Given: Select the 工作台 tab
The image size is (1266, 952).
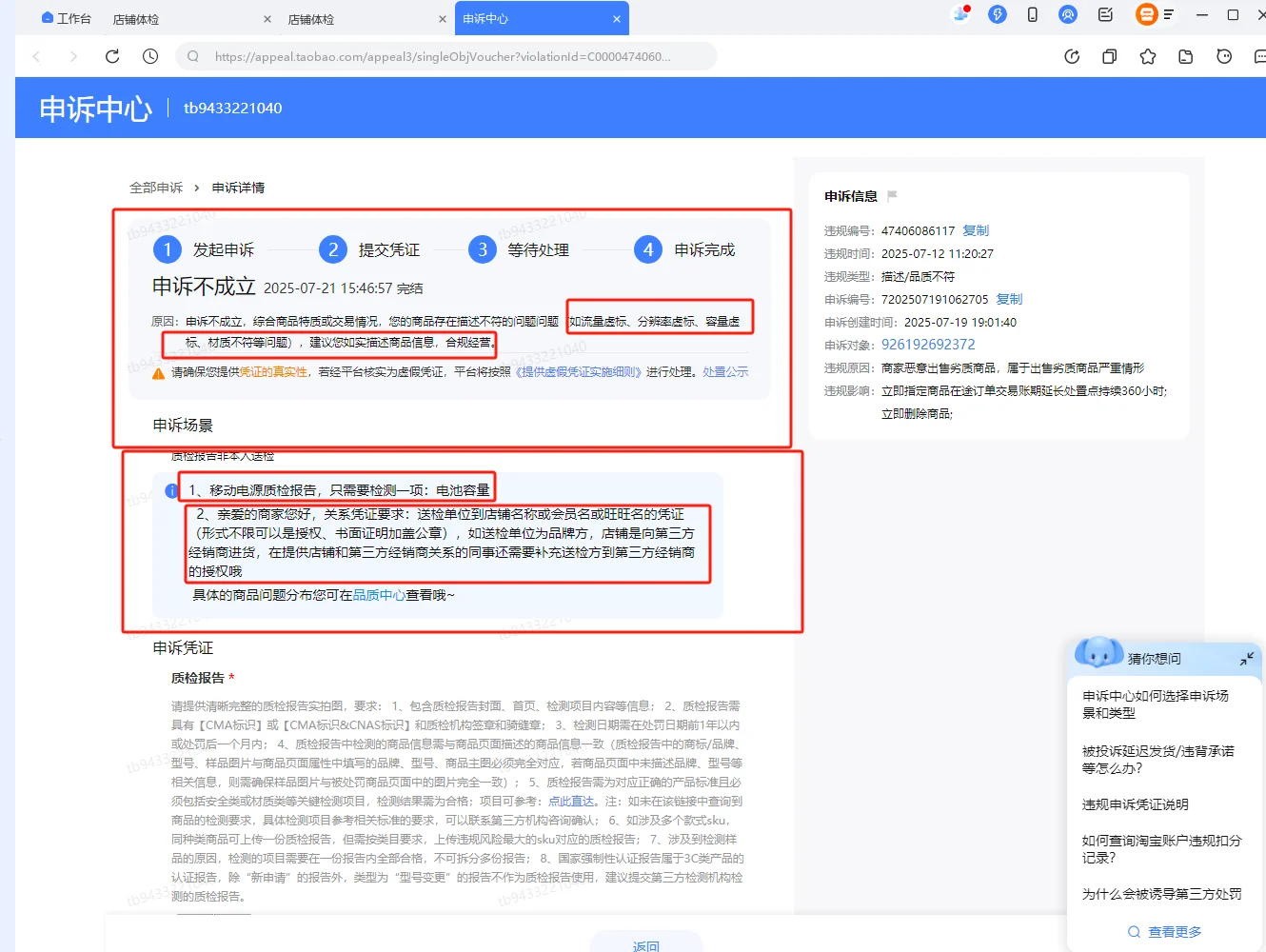Looking at the screenshot, I should click(x=74, y=17).
